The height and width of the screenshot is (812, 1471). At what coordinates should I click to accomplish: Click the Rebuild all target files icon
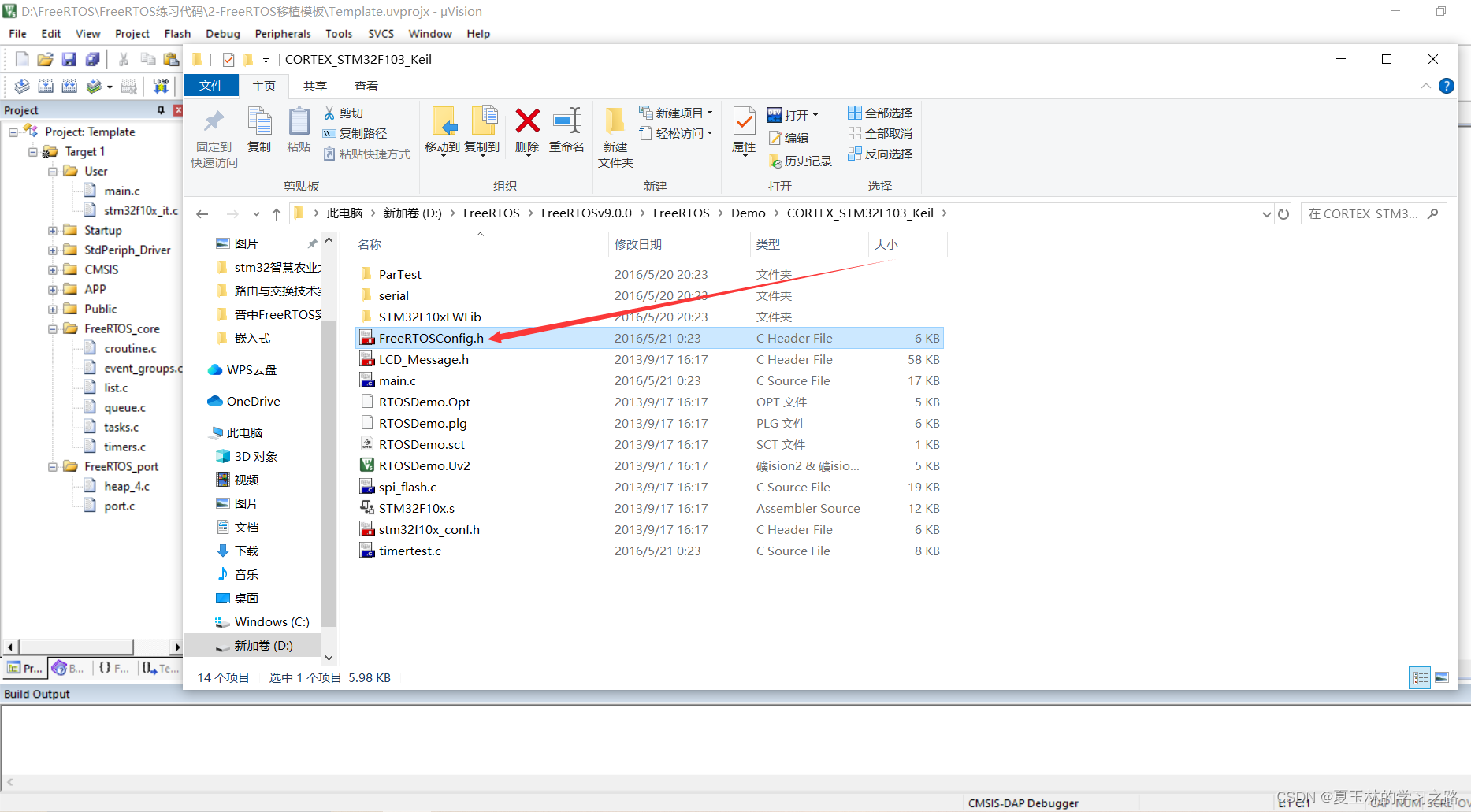[69, 86]
